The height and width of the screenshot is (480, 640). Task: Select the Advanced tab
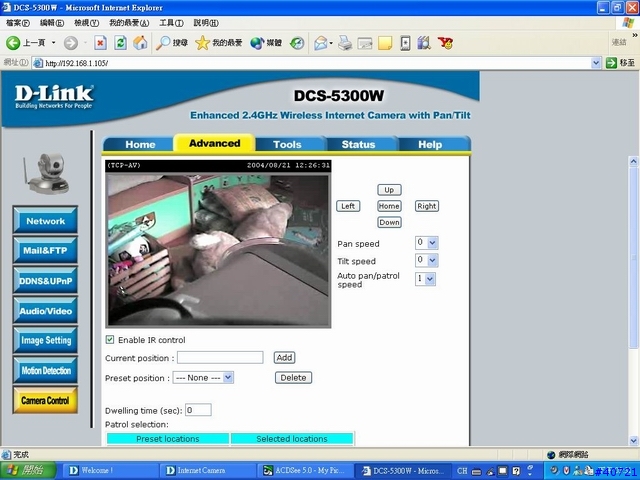pos(215,143)
